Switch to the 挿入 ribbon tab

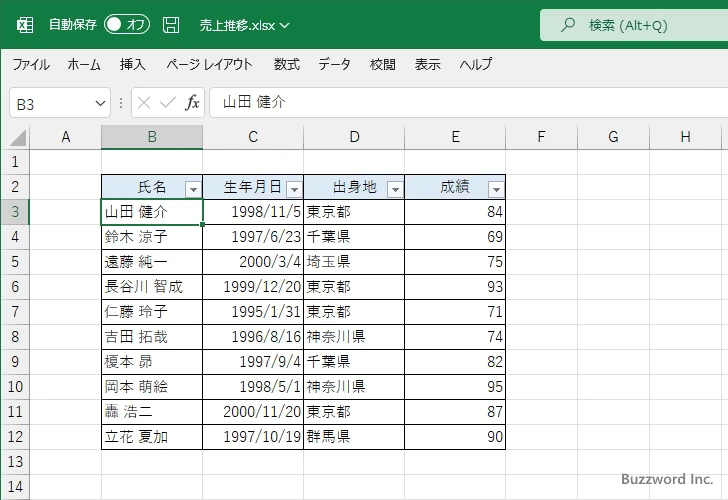[133, 64]
